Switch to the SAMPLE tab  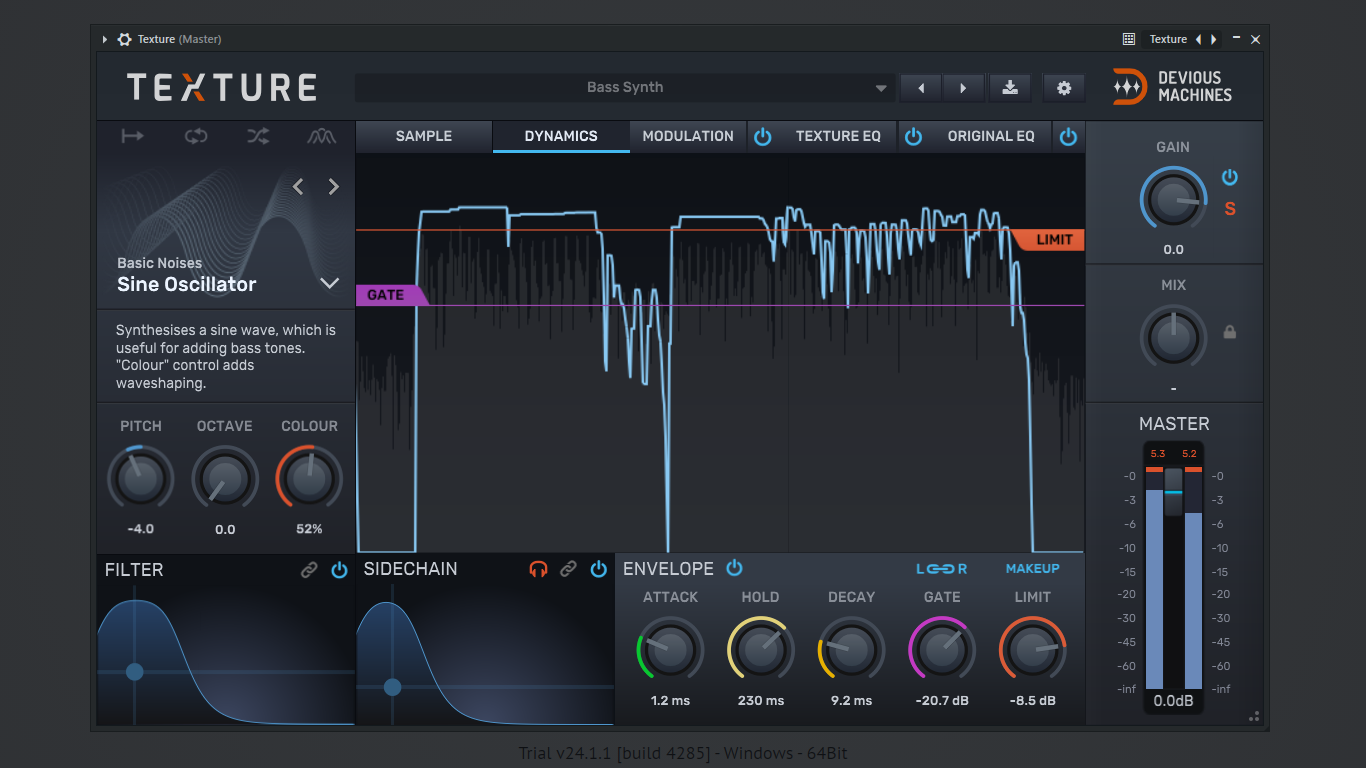(x=424, y=136)
